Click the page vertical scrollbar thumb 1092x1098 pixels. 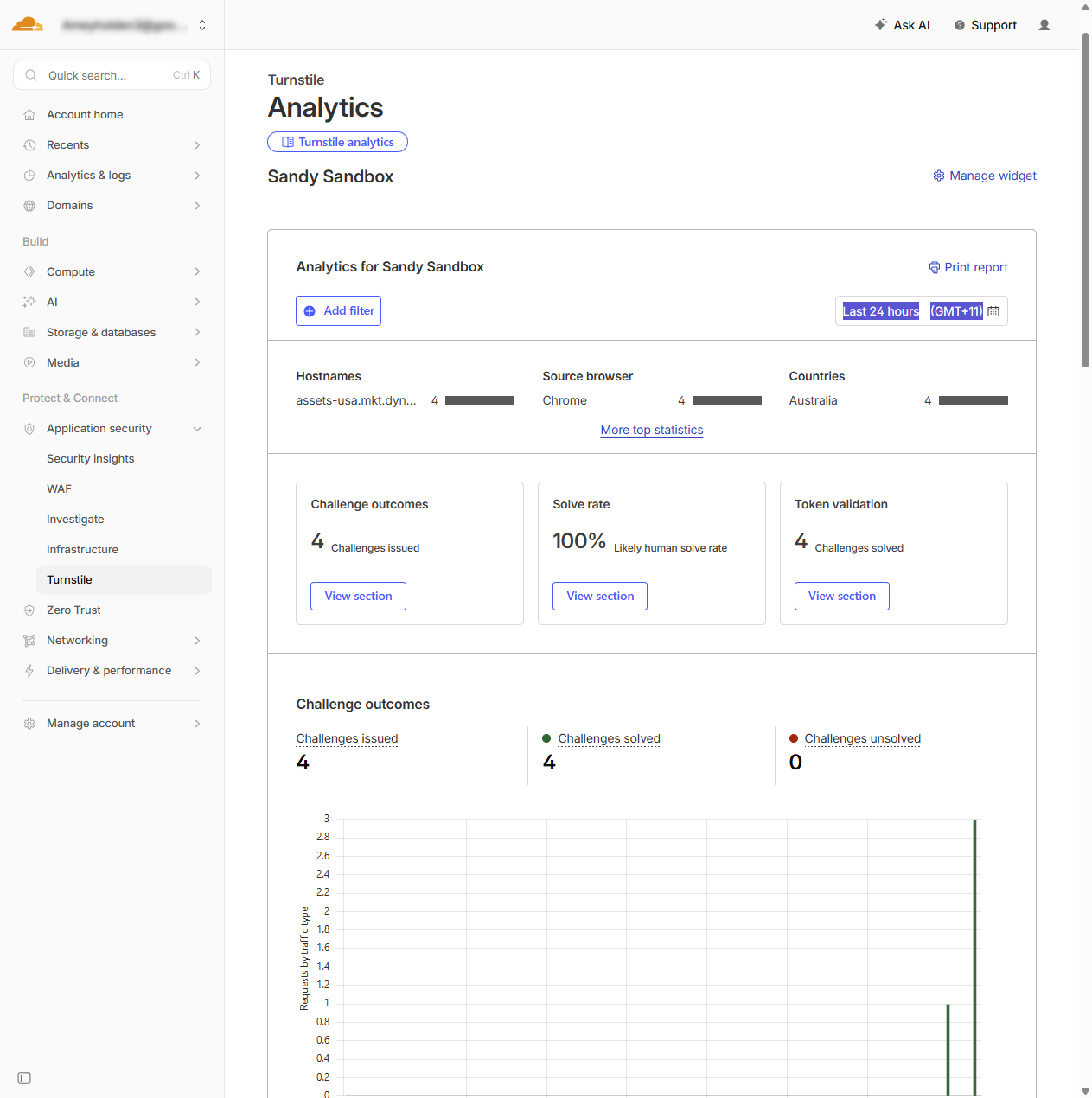(1086, 201)
